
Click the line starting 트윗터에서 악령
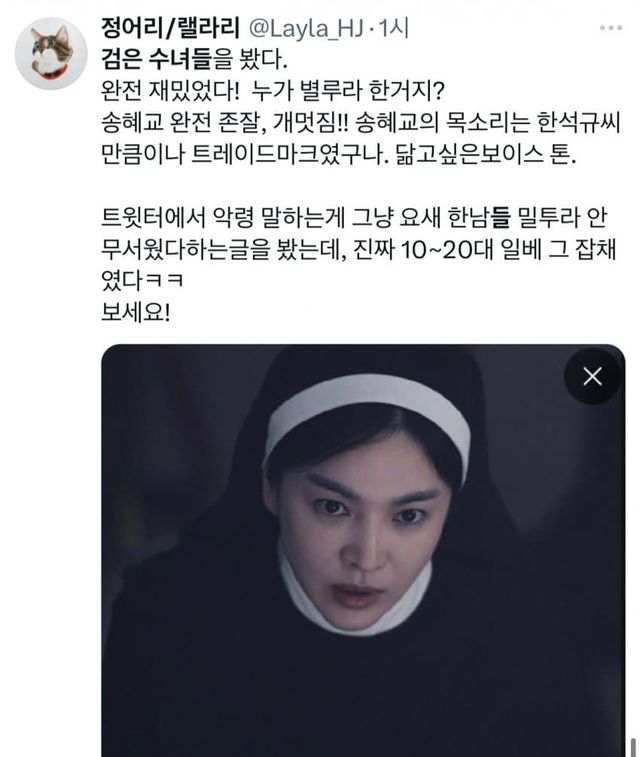pos(354,218)
